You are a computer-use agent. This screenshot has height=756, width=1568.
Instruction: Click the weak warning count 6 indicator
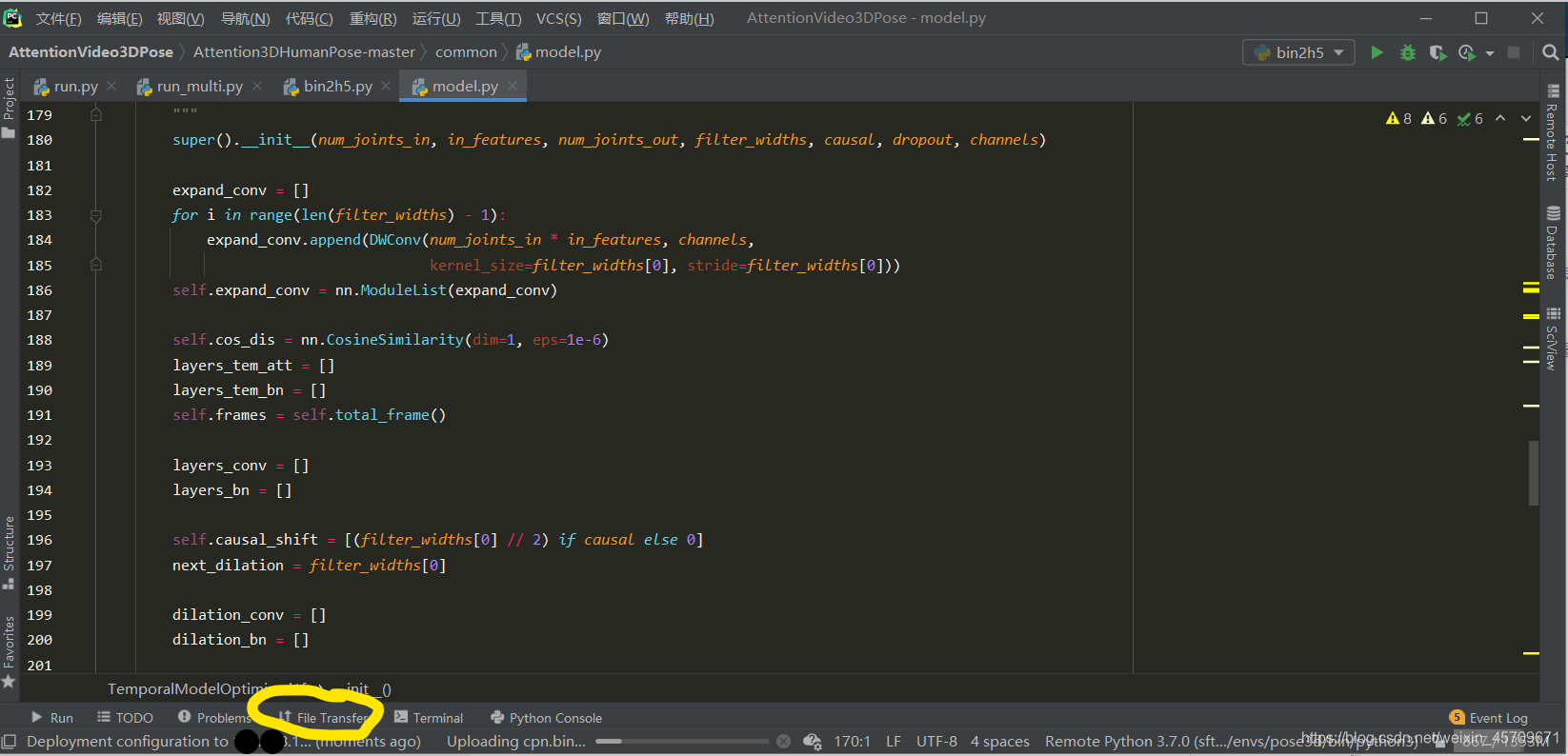click(1434, 118)
